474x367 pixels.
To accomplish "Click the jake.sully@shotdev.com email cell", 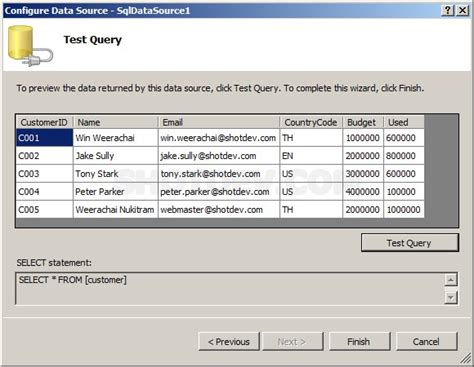I will point(219,156).
